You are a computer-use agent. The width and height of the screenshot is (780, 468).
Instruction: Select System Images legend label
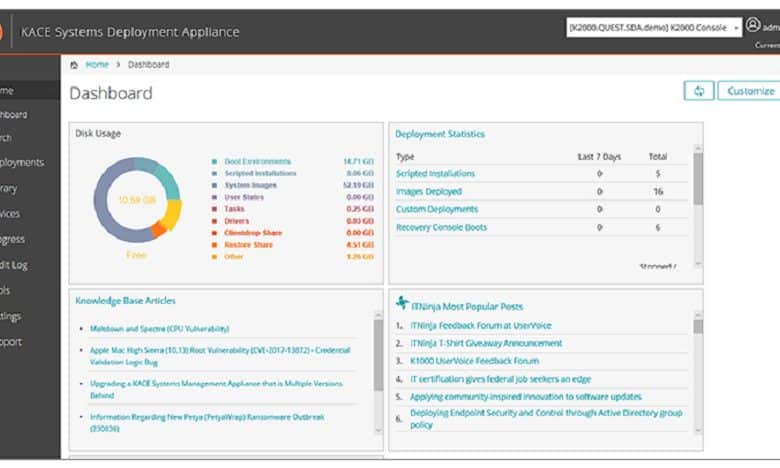[251, 185]
